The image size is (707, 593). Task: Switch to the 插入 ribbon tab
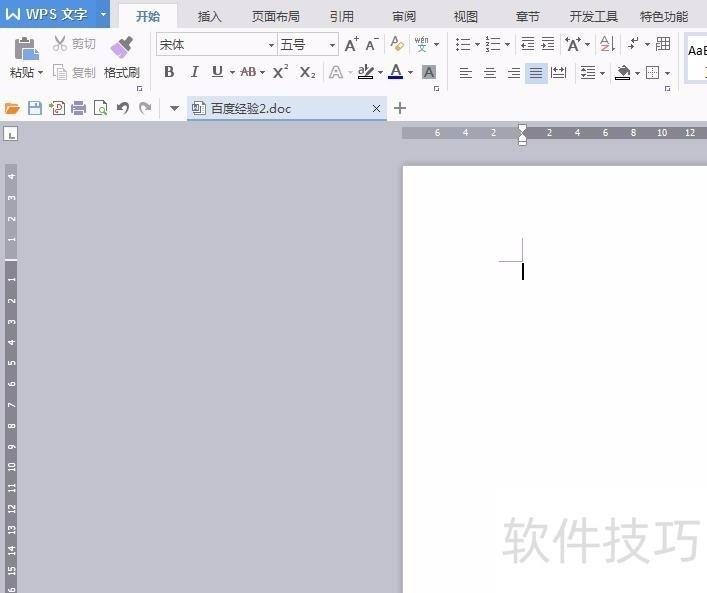(210, 16)
